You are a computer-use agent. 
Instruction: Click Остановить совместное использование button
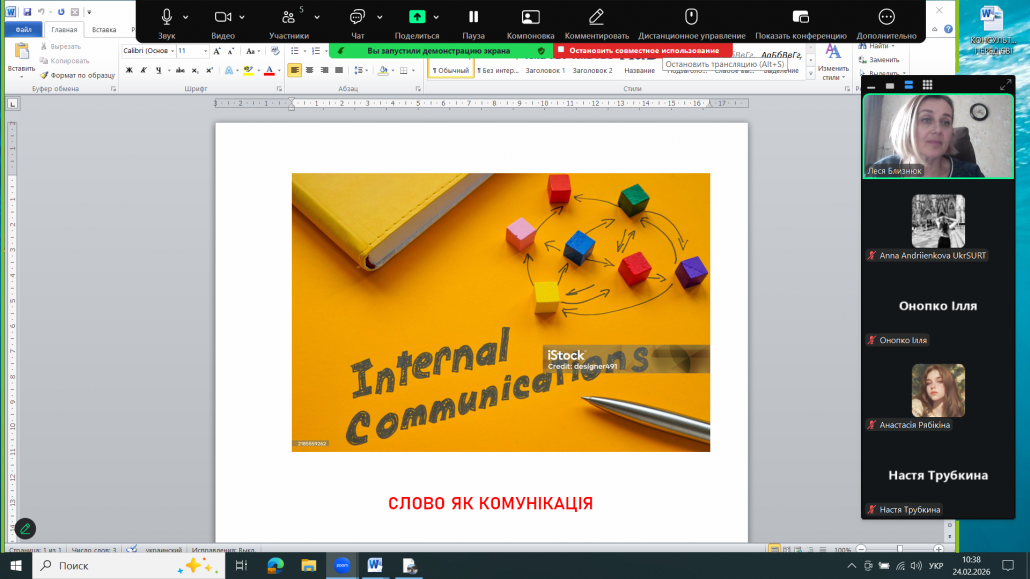(643, 50)
